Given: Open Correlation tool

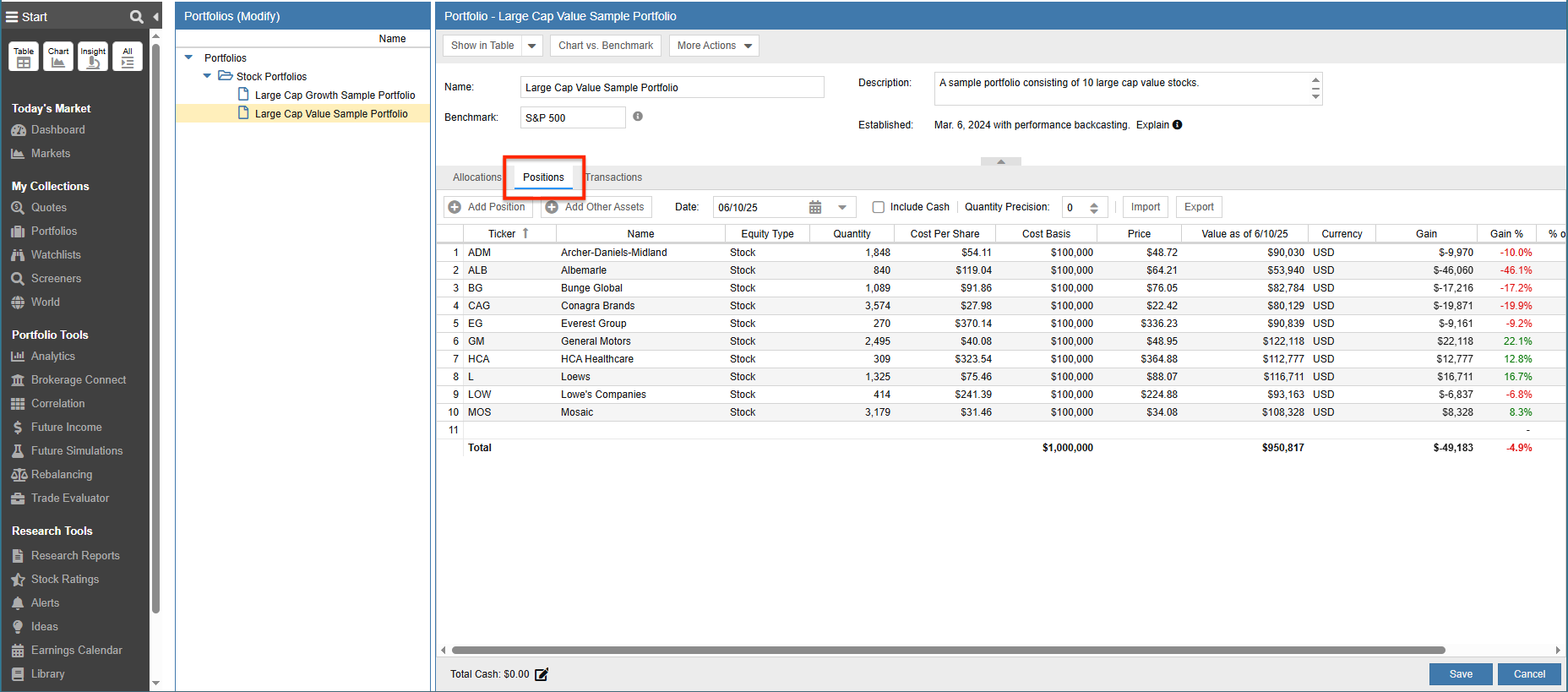Looking at the screenshot, I should click(x=48, y=404).
